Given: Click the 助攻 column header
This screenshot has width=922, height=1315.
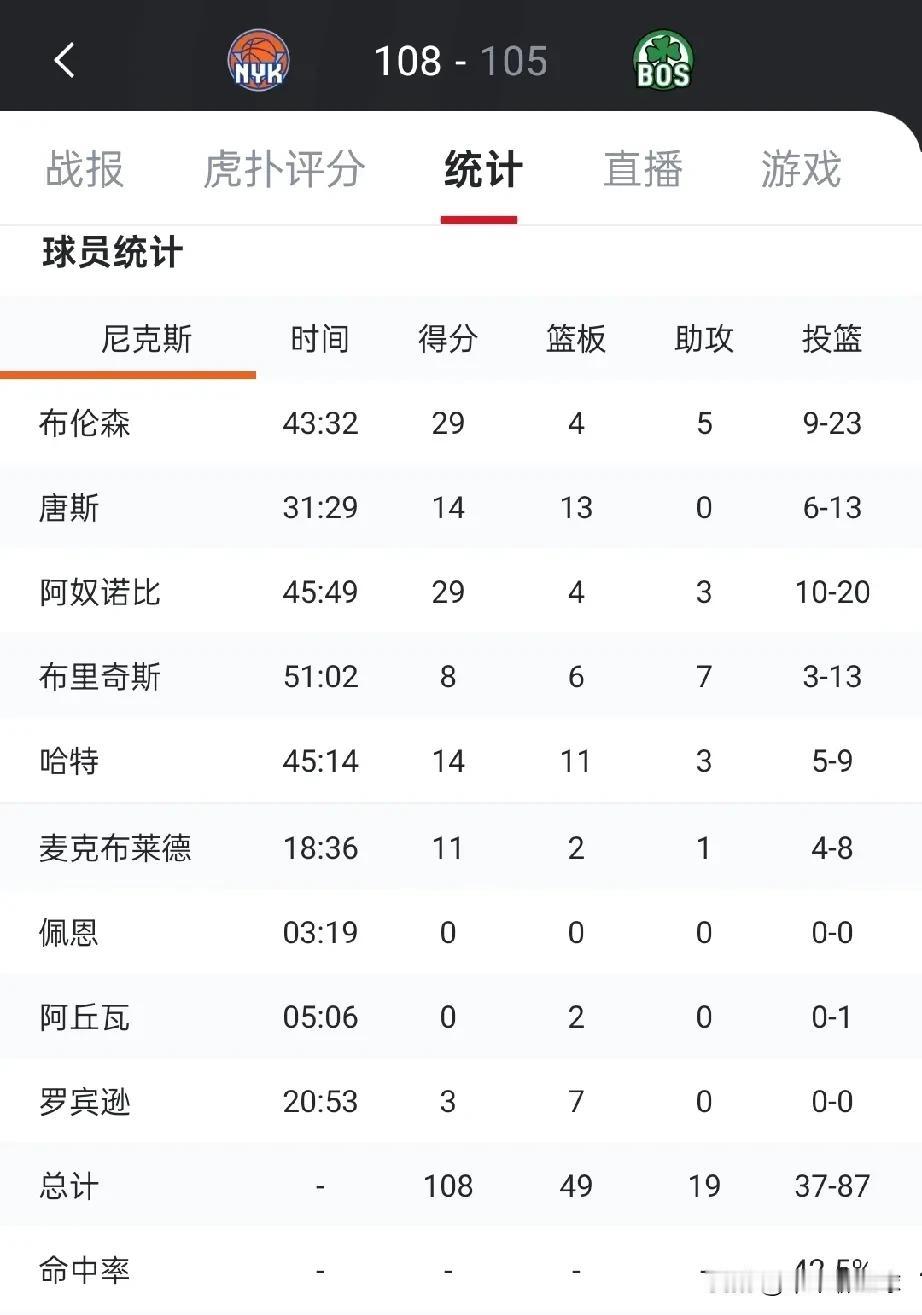Looking at the screenshot, I should 704,340.
